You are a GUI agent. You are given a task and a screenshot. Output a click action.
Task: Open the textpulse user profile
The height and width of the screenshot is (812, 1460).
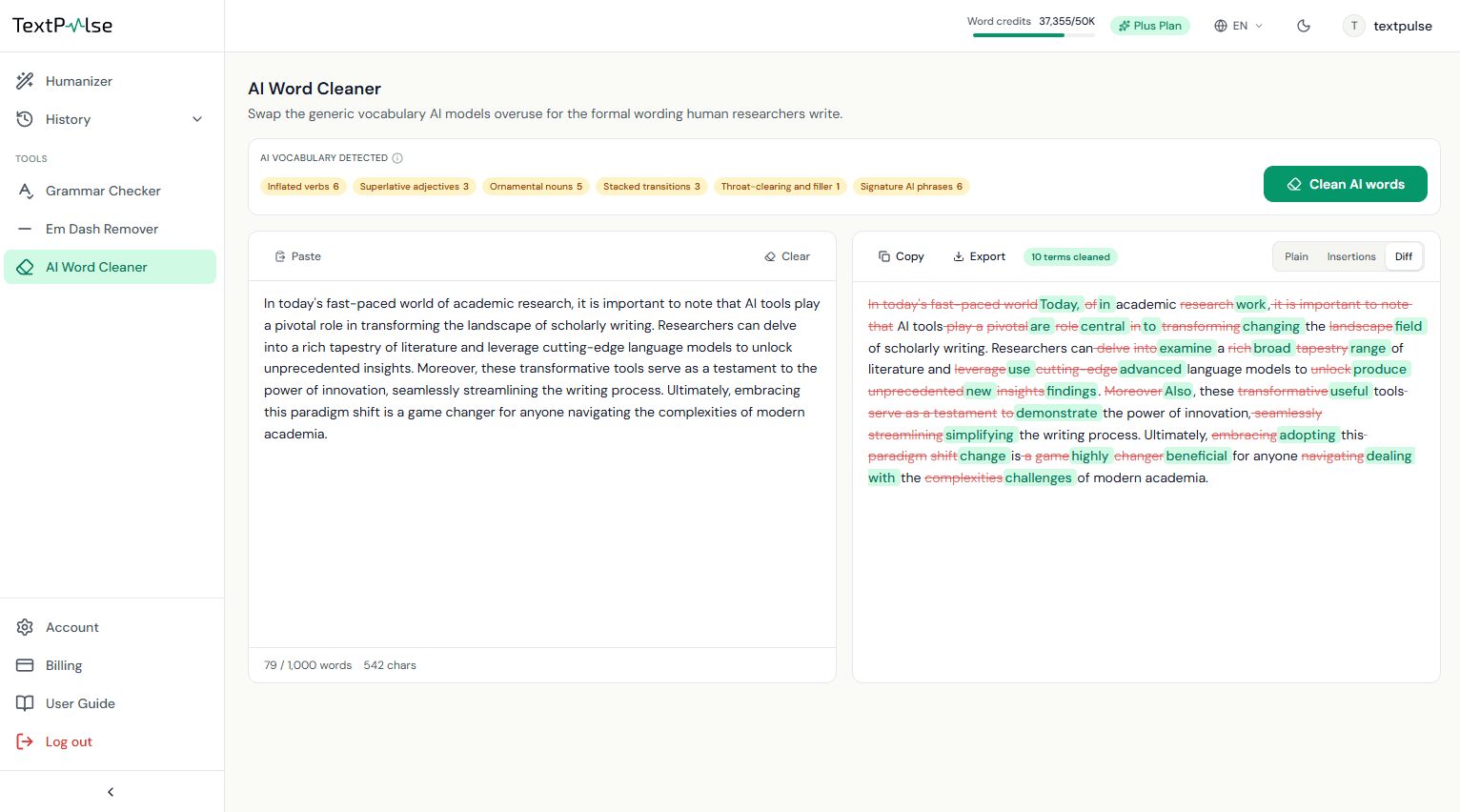1388,26
